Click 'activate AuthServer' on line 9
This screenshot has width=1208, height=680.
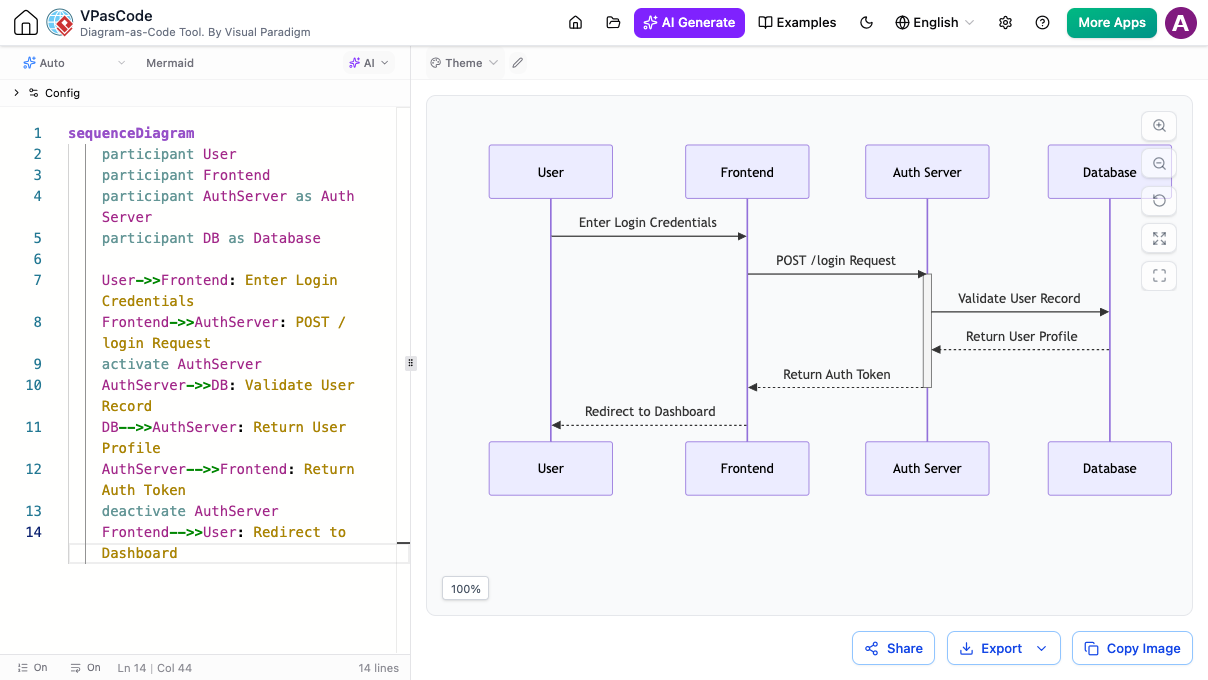coord(182,364)
